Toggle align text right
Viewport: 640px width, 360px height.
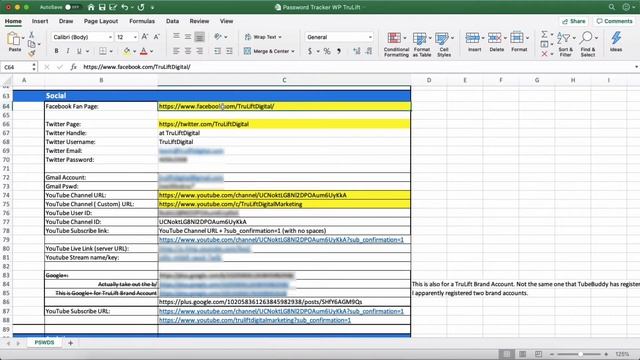[200, 51]
